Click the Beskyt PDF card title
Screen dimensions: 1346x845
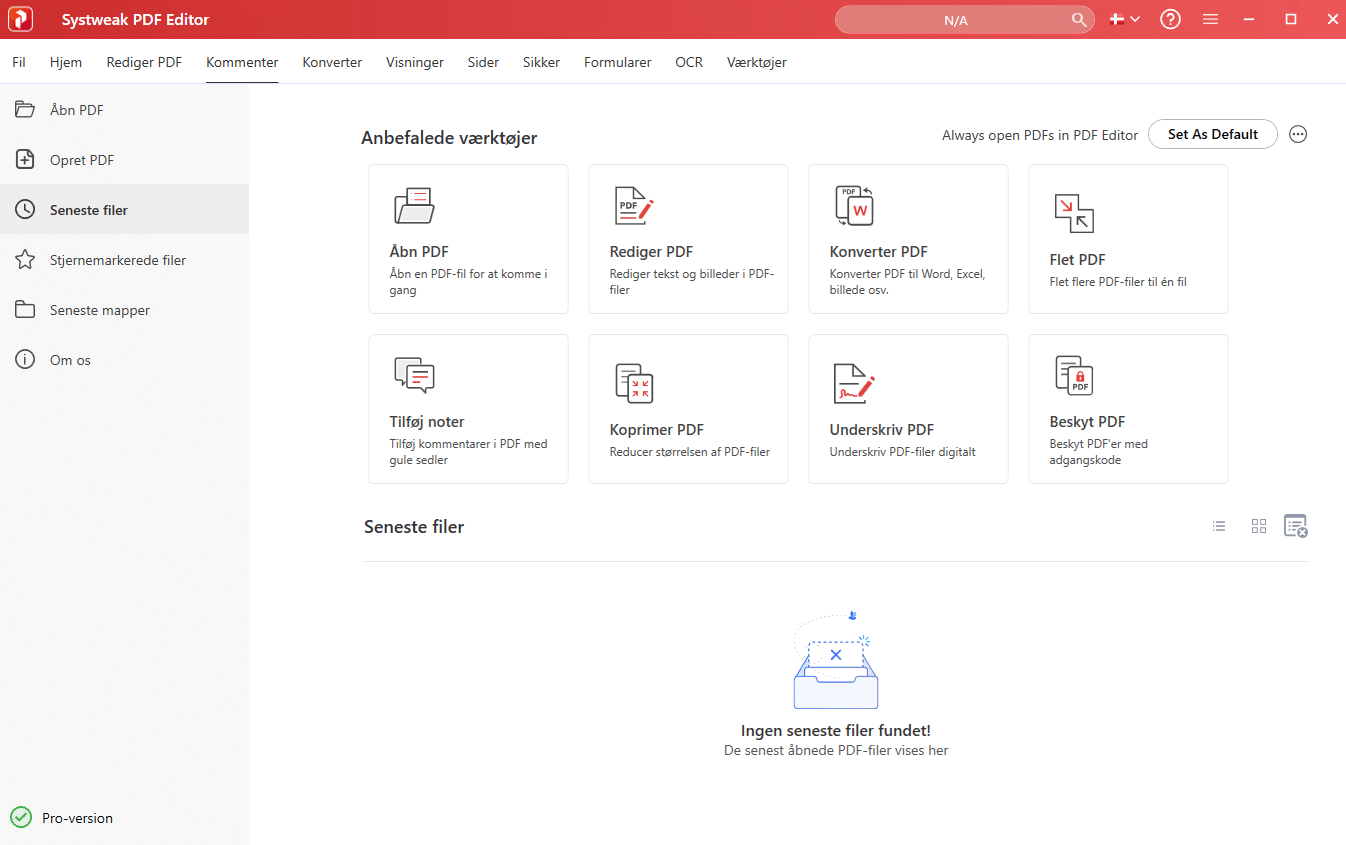click(1087, 422)
